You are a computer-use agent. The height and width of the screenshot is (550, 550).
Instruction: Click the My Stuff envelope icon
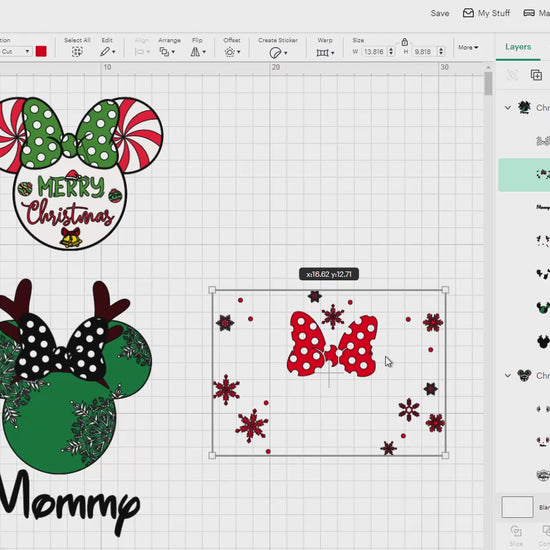click(468, 13)
